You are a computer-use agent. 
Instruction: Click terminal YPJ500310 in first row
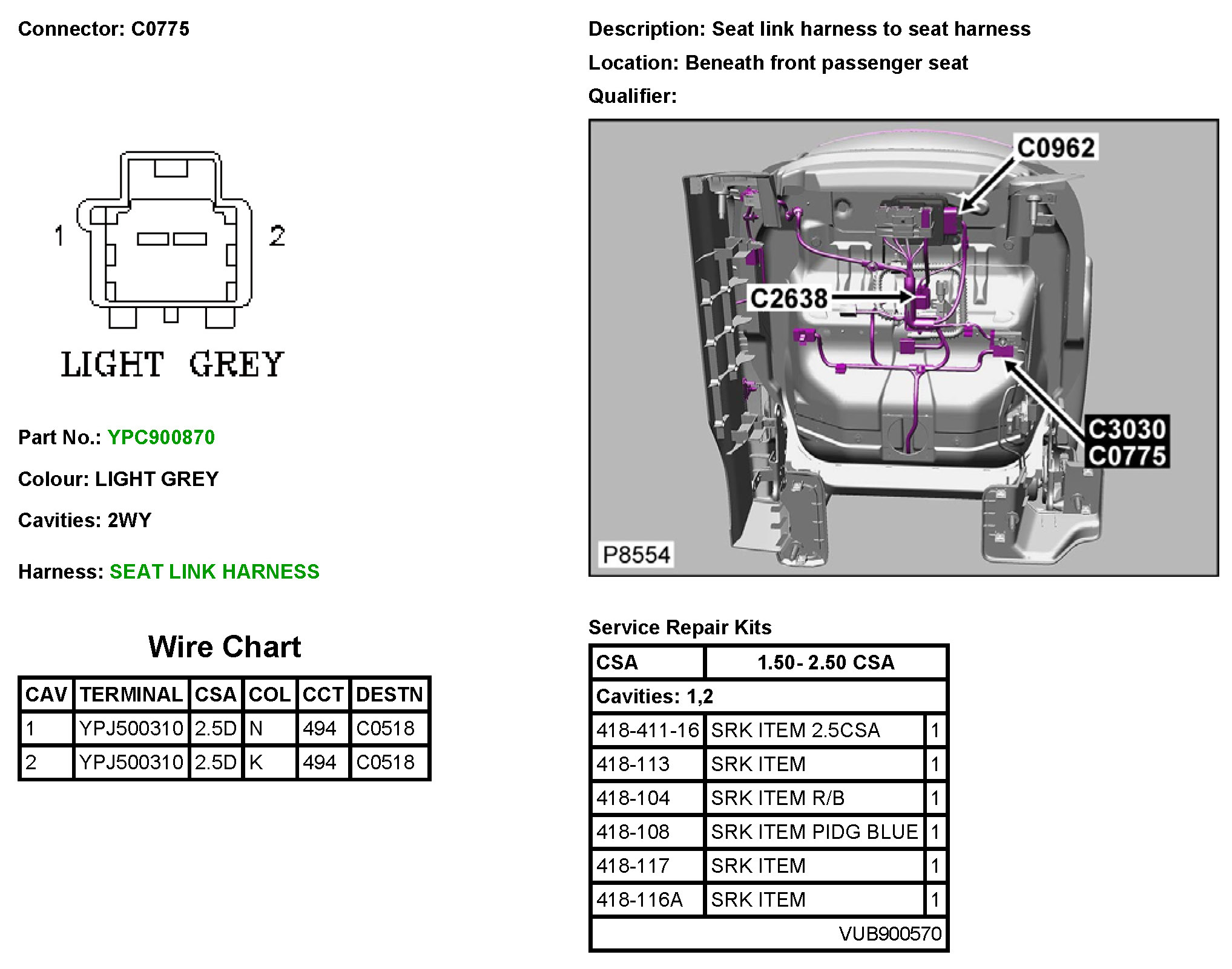131,728
